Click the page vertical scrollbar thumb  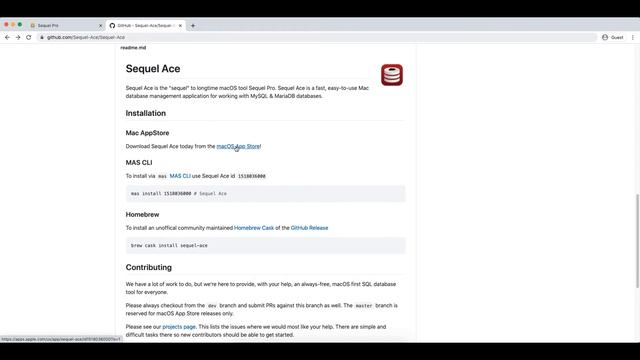(x=637, y=241)
